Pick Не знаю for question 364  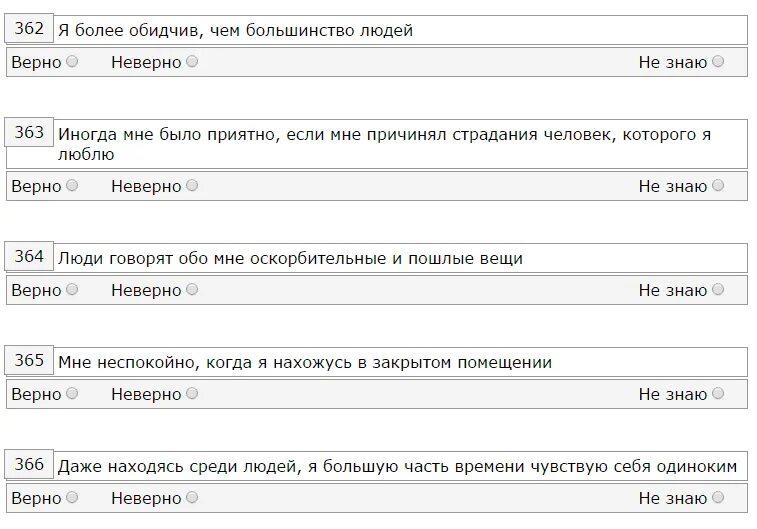[718, 289]
